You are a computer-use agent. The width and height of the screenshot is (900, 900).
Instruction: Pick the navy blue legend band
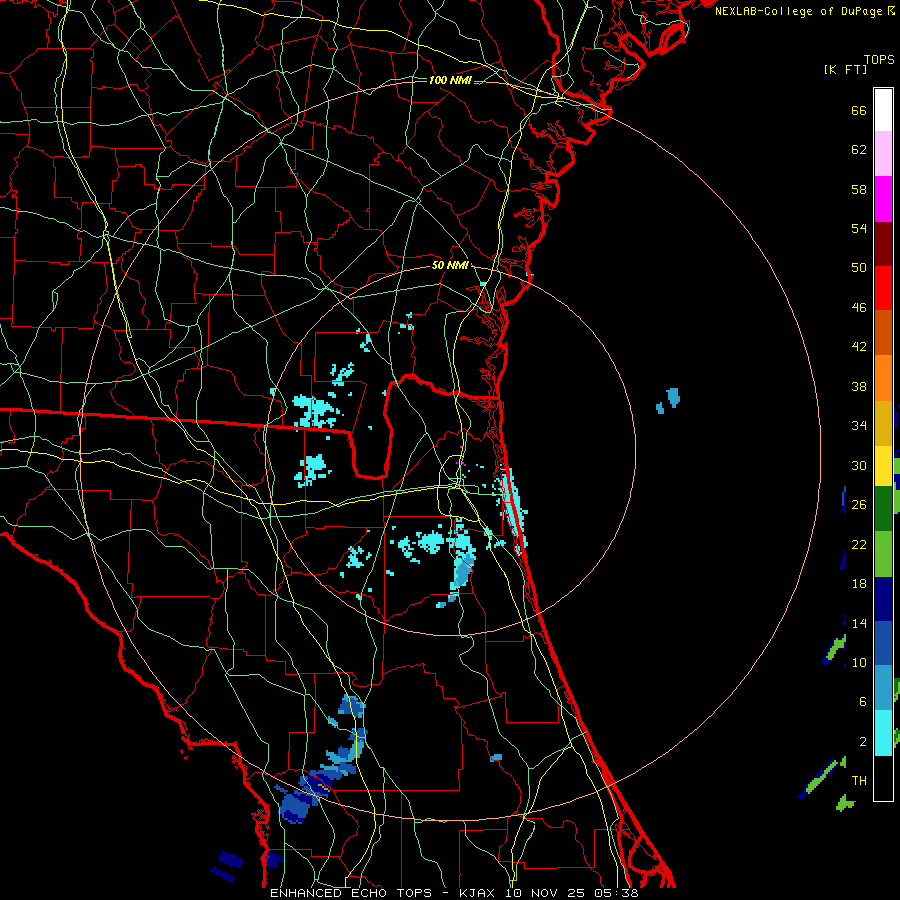(x=883, y=599)
